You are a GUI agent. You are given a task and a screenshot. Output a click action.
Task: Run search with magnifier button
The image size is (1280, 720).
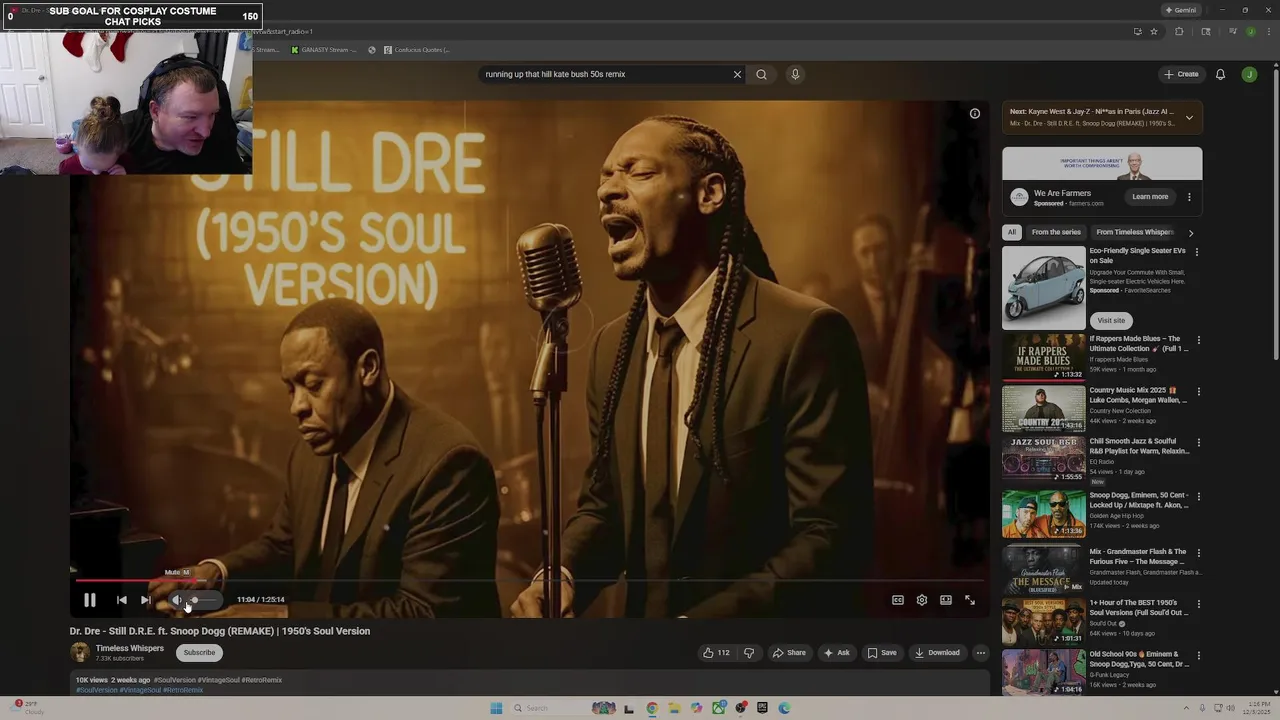pos(761,74)
